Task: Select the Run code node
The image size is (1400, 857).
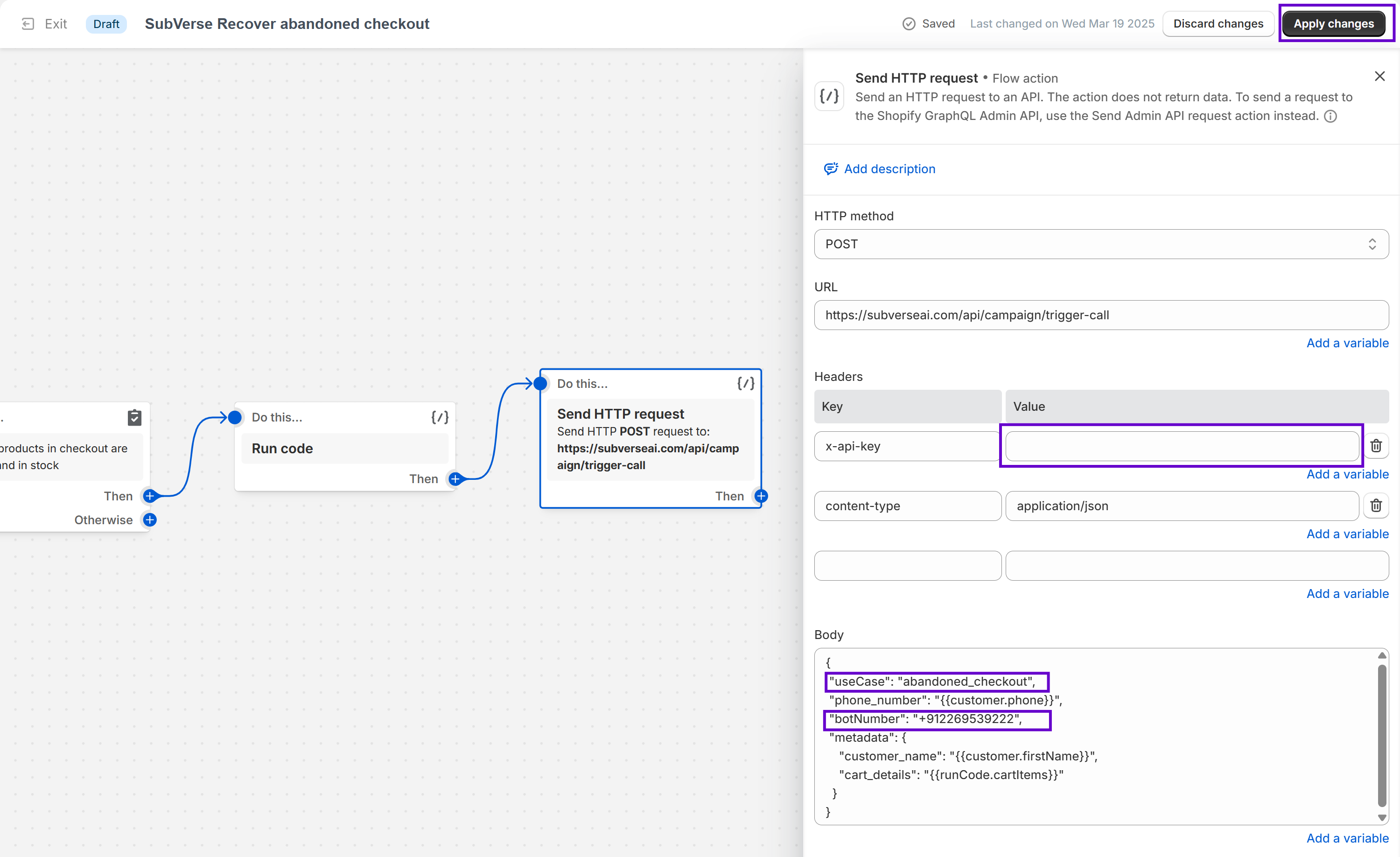Action: point(344,449)
